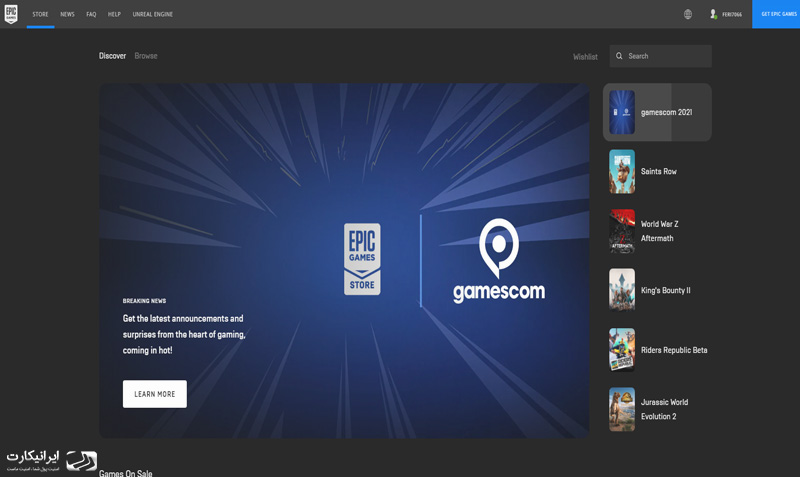Viewport: 800px width, 477px height.
Task: Select the King's Bounty II cover thumbnail
Action: [622, 290]
